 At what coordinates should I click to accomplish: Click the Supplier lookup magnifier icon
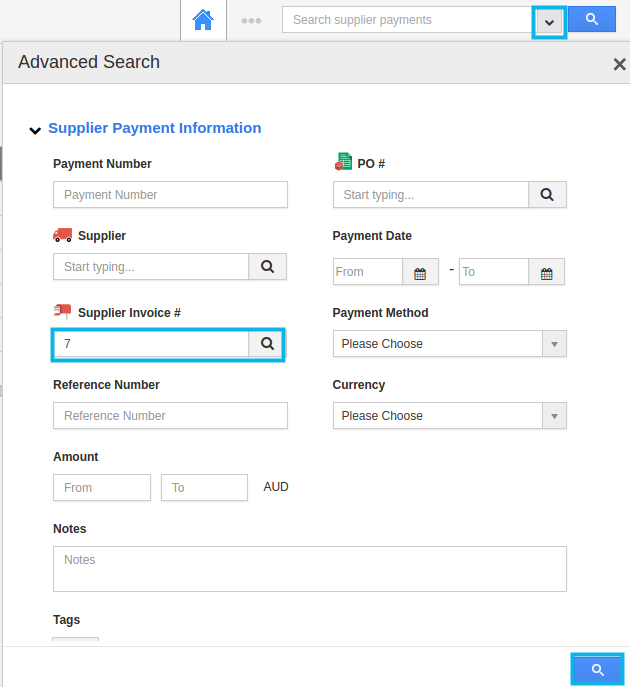coord(267,267)
